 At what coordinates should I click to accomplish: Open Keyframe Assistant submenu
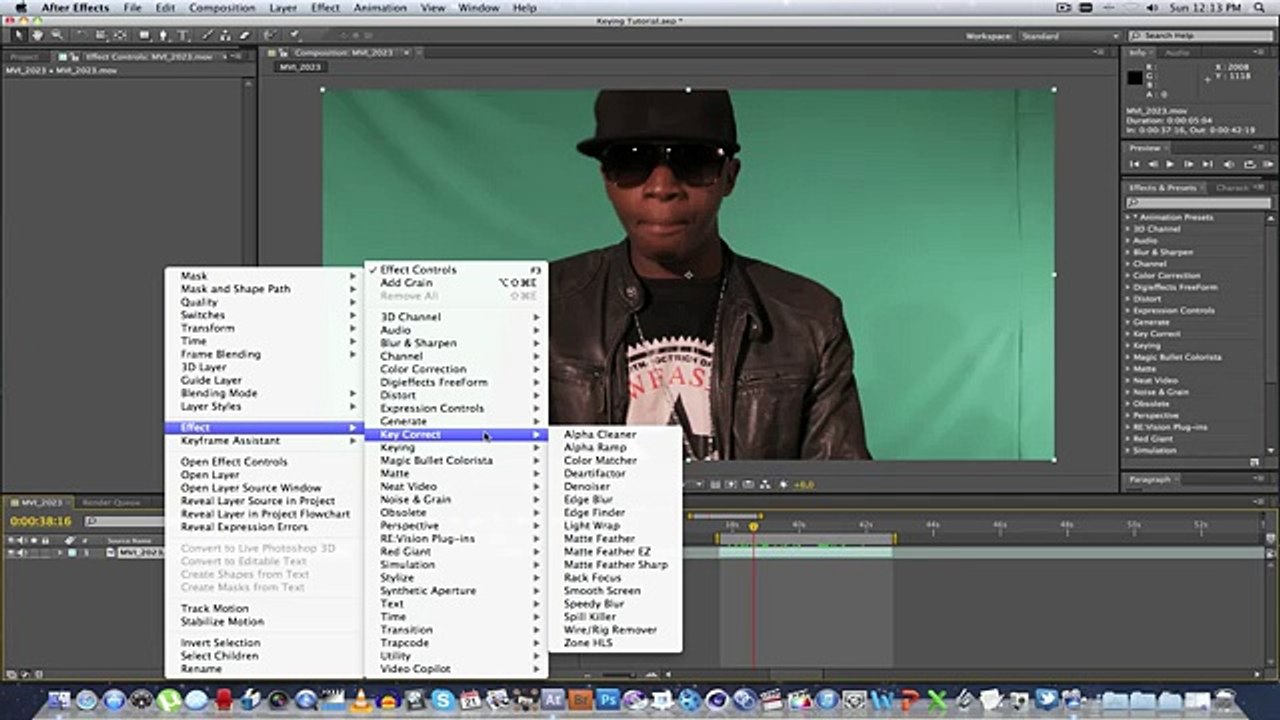(x=263, y=441)
